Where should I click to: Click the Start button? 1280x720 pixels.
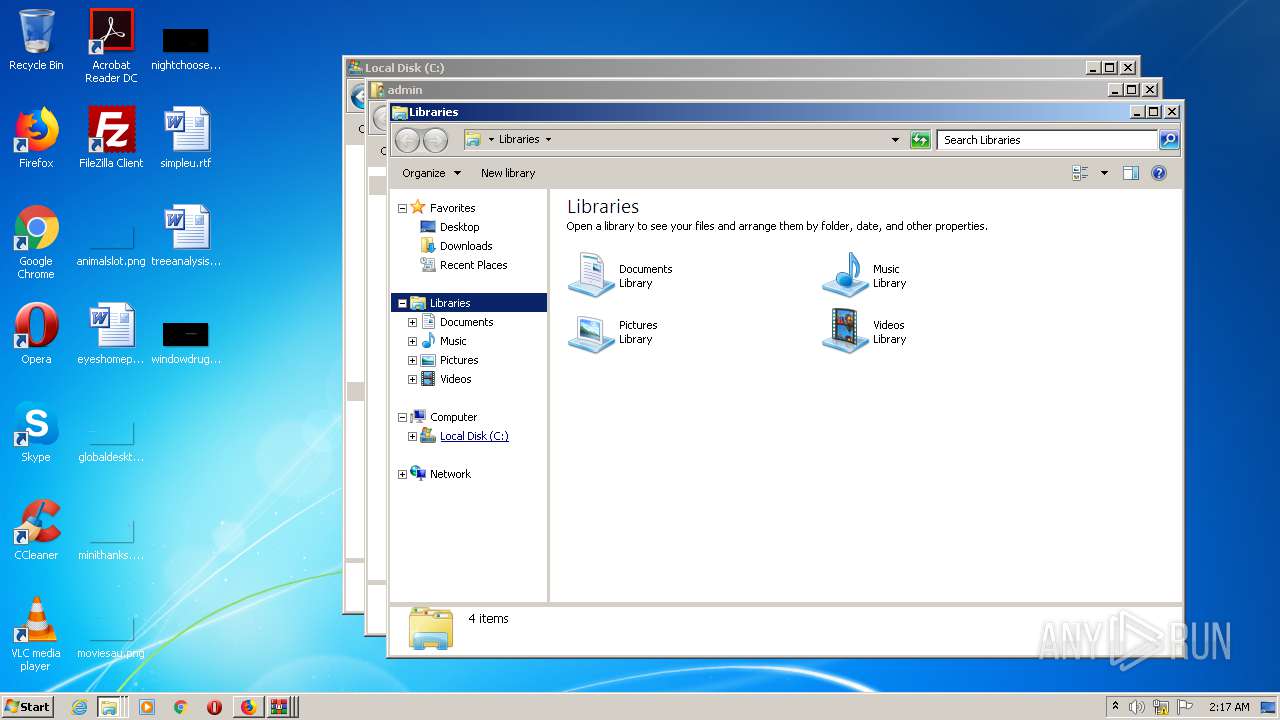[x=27, y=706]
